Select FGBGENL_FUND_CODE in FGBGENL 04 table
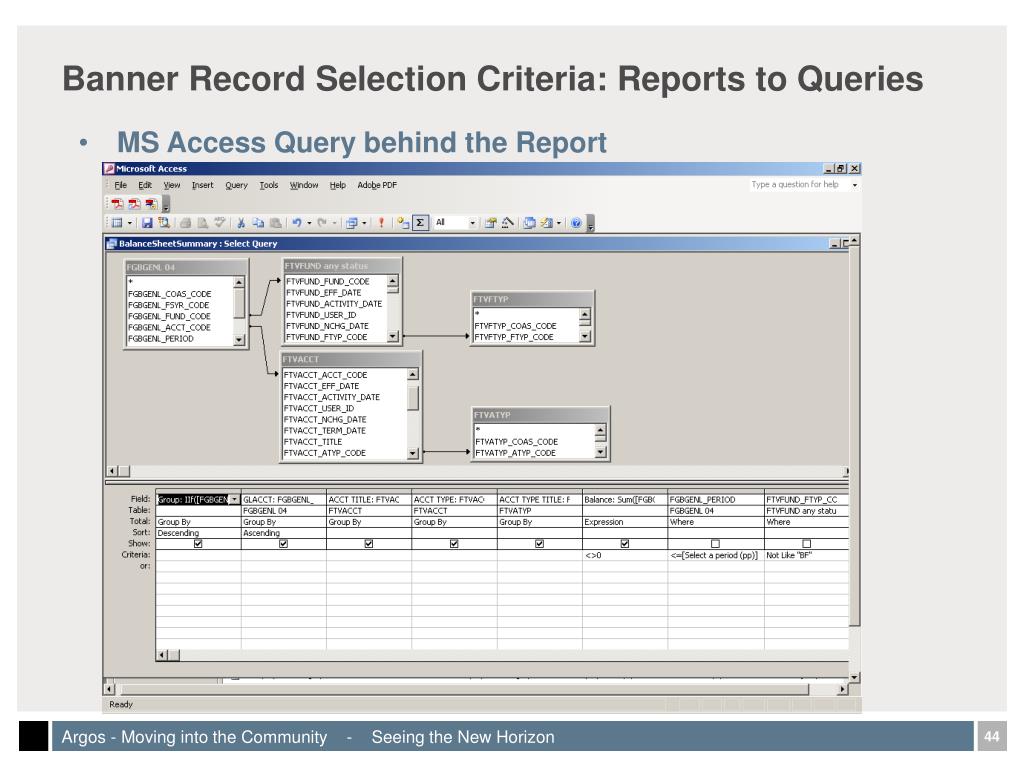Viewport: 1024px width, 768px height. 170,316
